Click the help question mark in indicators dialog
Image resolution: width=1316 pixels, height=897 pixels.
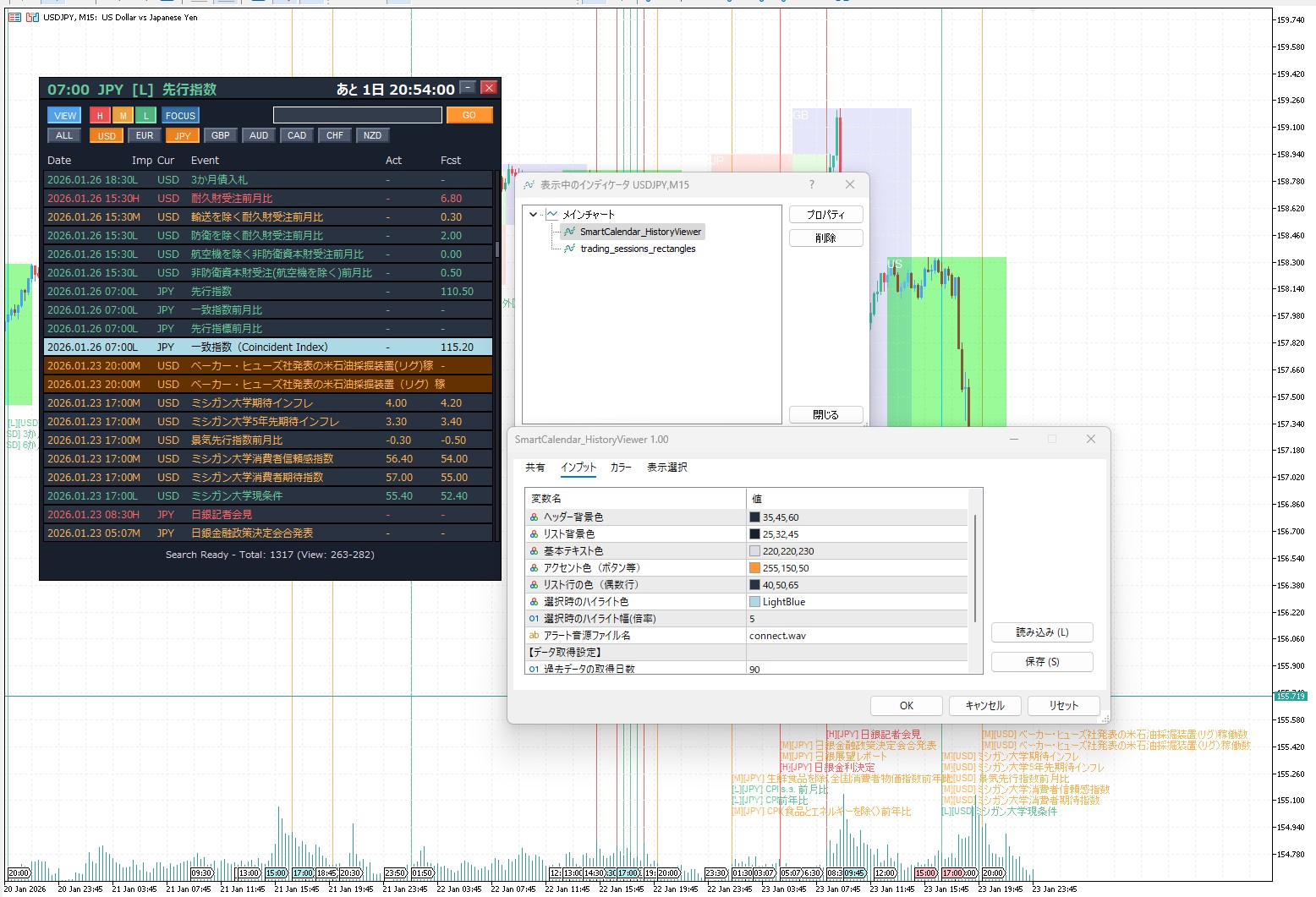click(x=812, y=184)
